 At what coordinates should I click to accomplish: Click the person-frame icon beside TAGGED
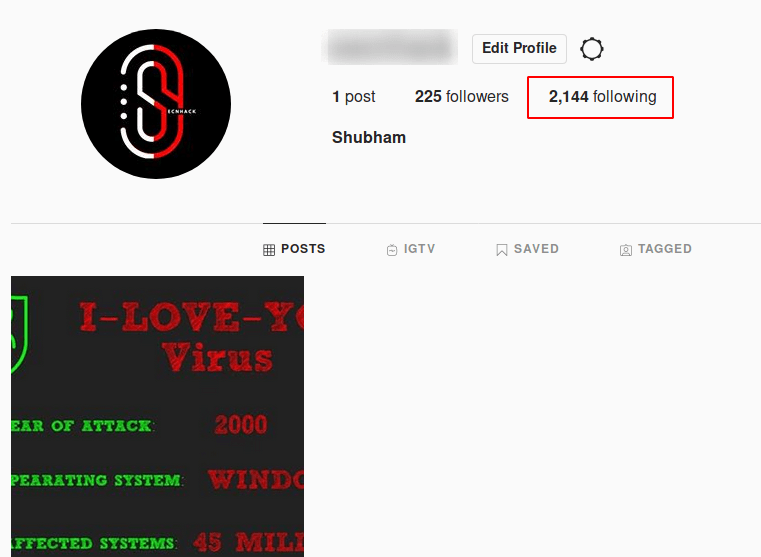[x=626, y=250]
